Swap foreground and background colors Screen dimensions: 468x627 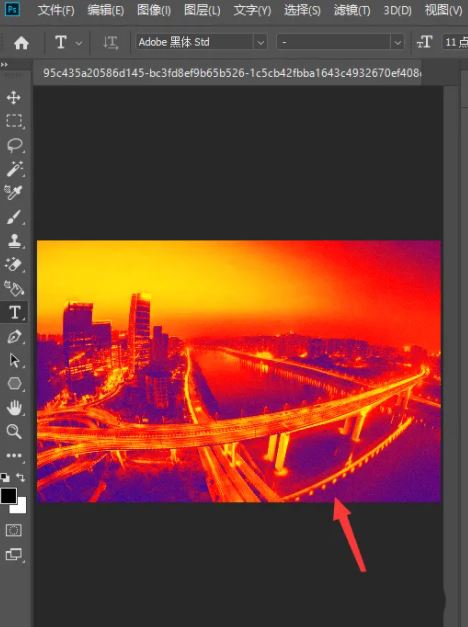pos(20,477)
